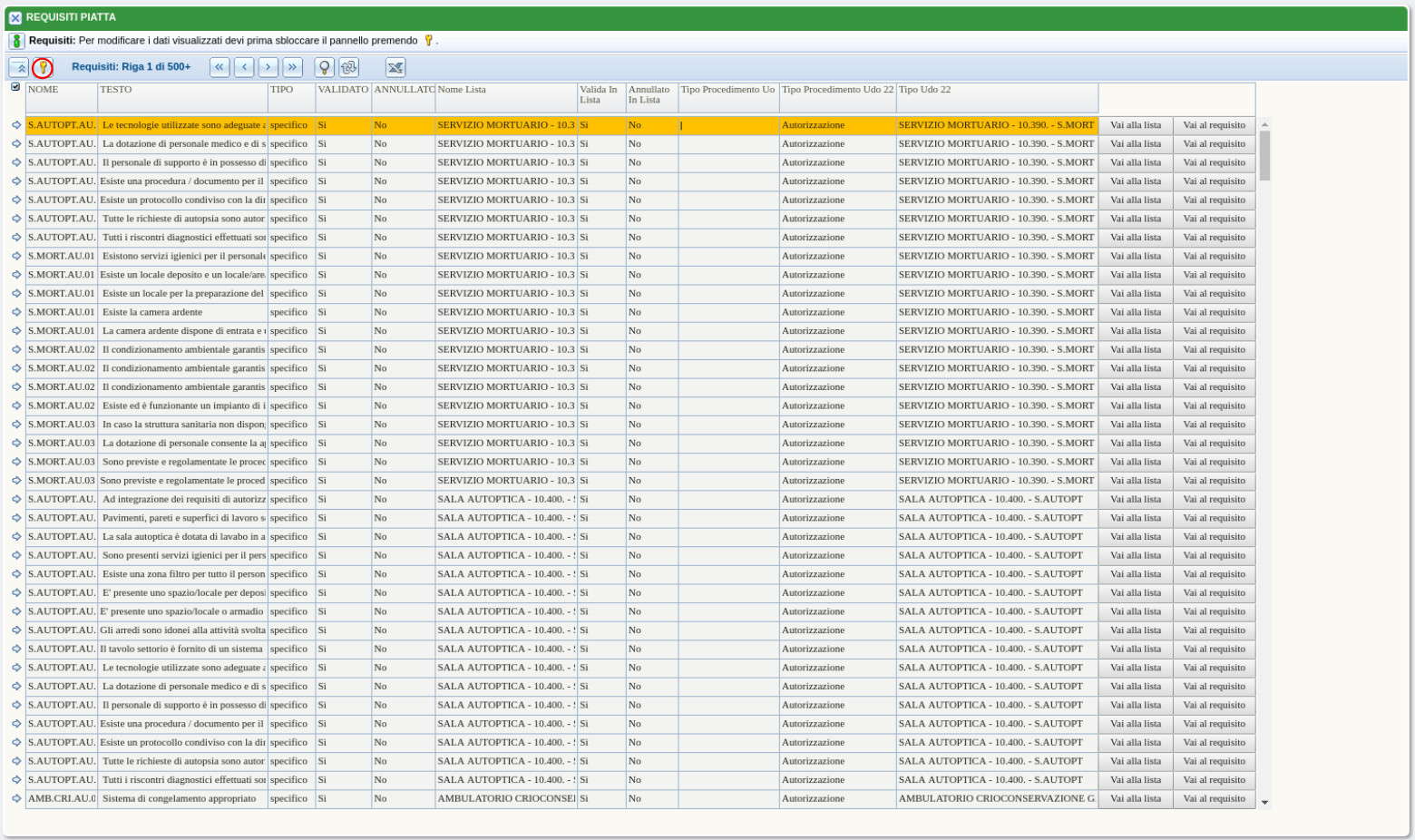Viewport: 1415px width, 840px height.
Task: Open search with the magnifier icon
Action: [324, 67]
